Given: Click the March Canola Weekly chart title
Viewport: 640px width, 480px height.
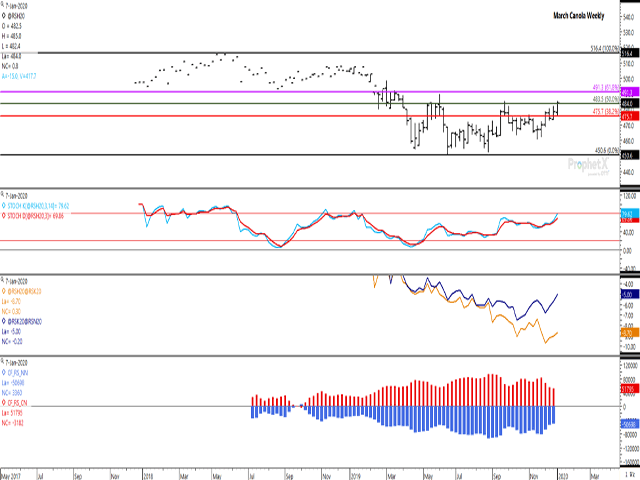Looking at the screenshot, I should coord(578,16).
